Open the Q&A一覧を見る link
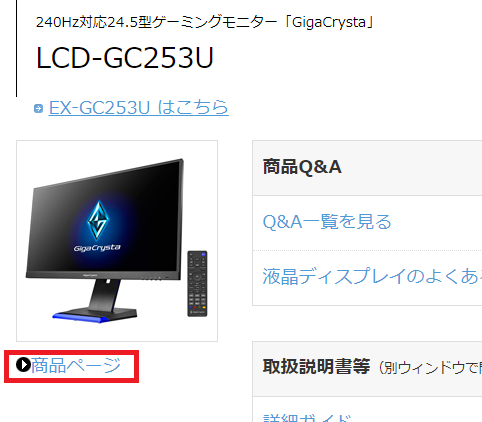Image resolution: width=482 pixels, height=422 pixels. pos(327,222)
